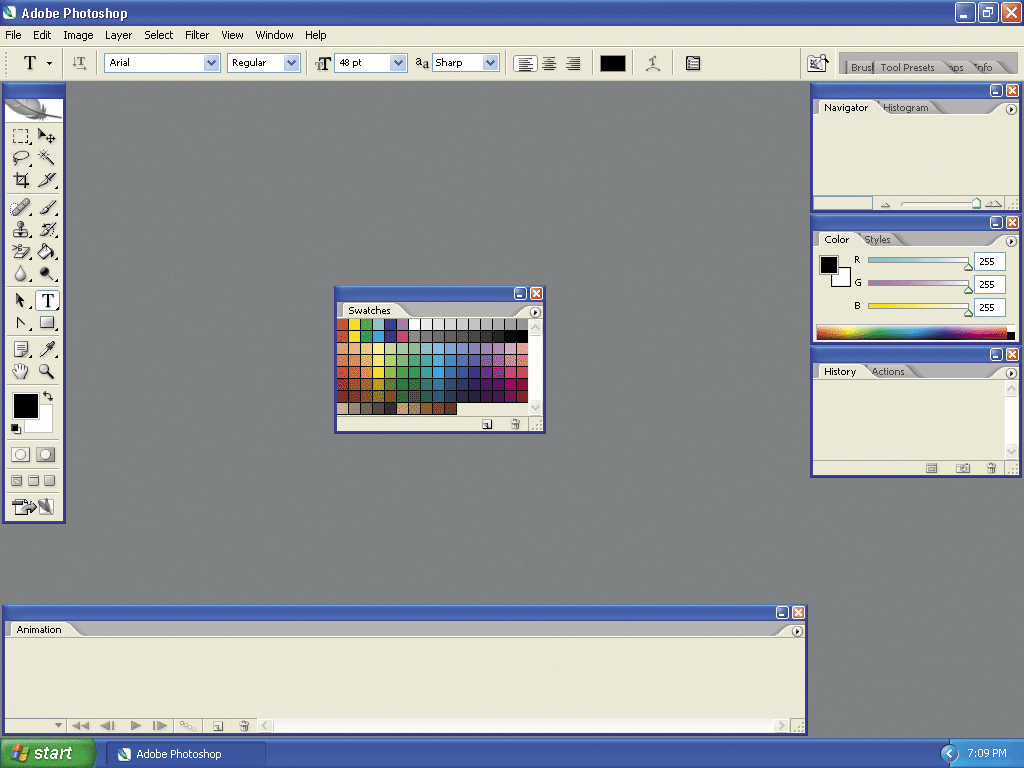The height and width of the screenshot is (768, 1024).
Task: Open the font family dropdown showing Arial
Action: tap(211, 63)
